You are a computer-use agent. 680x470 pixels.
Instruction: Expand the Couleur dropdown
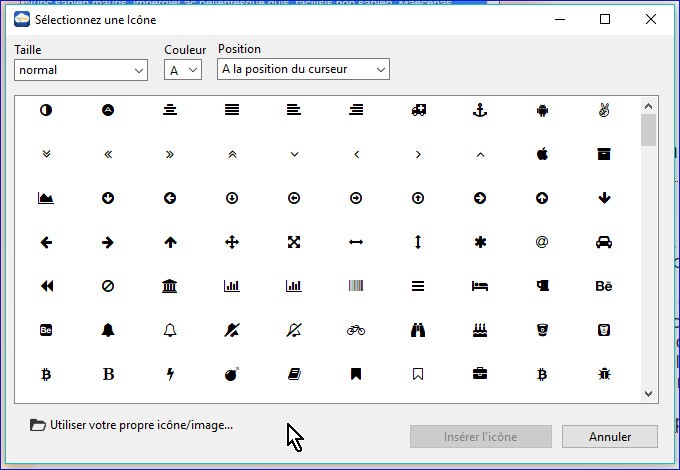tap(184, 70)
